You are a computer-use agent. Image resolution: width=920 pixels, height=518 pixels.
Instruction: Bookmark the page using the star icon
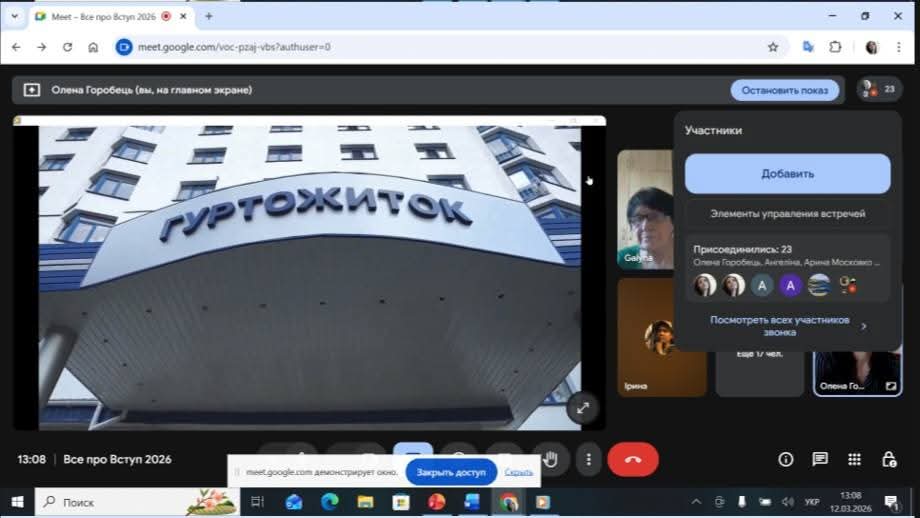[x=773, y=47]
